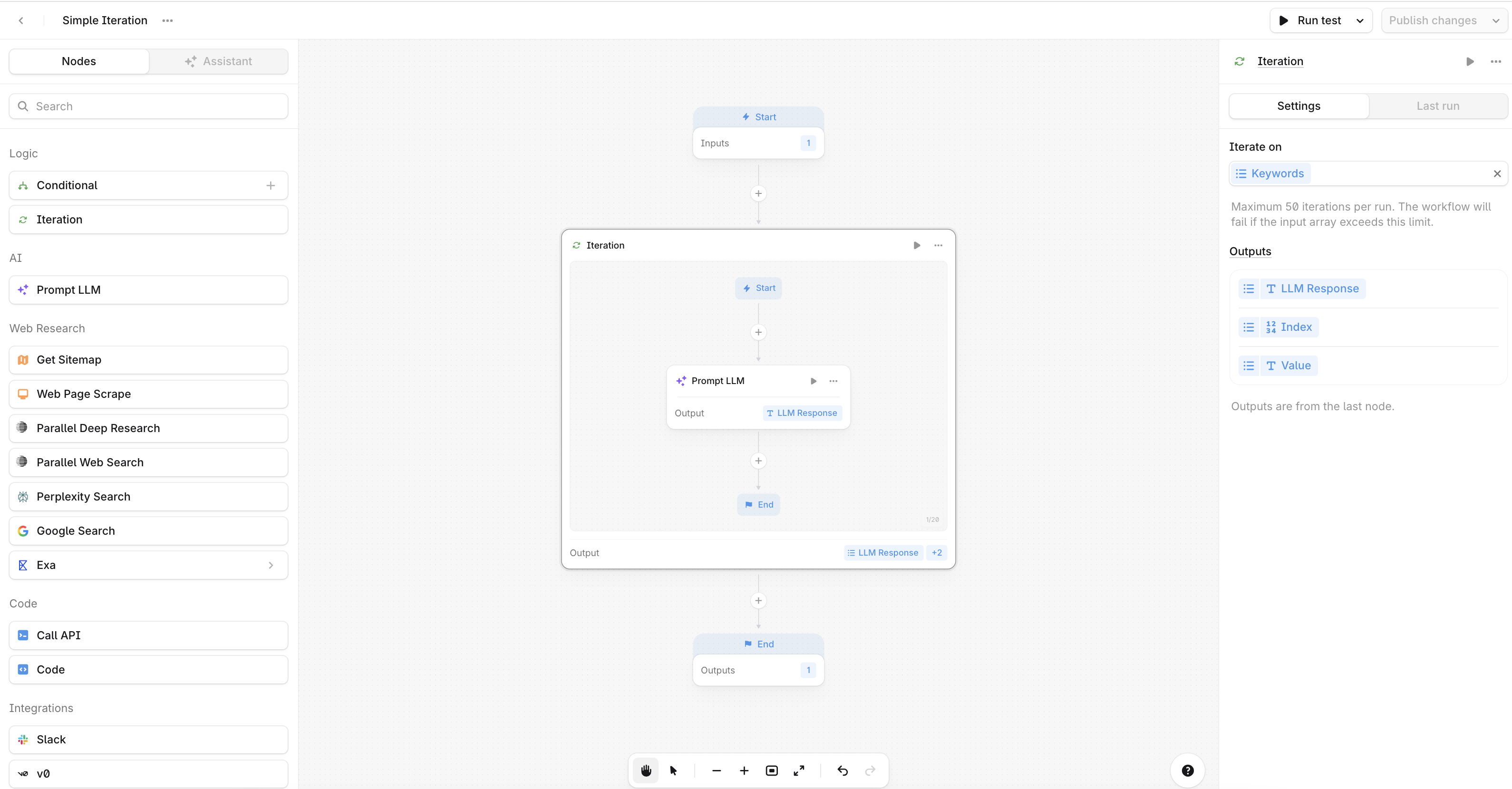Click the node Search field
Screen dimensions: 1512x789
point(148,107)
